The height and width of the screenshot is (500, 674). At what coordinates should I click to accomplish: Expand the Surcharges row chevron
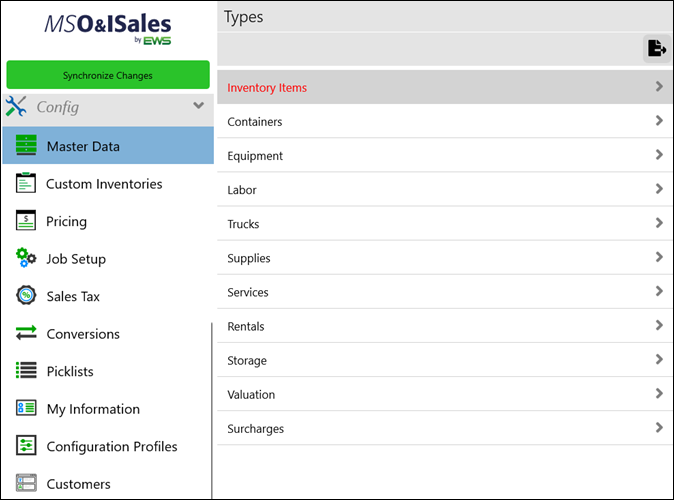[658, 428]
